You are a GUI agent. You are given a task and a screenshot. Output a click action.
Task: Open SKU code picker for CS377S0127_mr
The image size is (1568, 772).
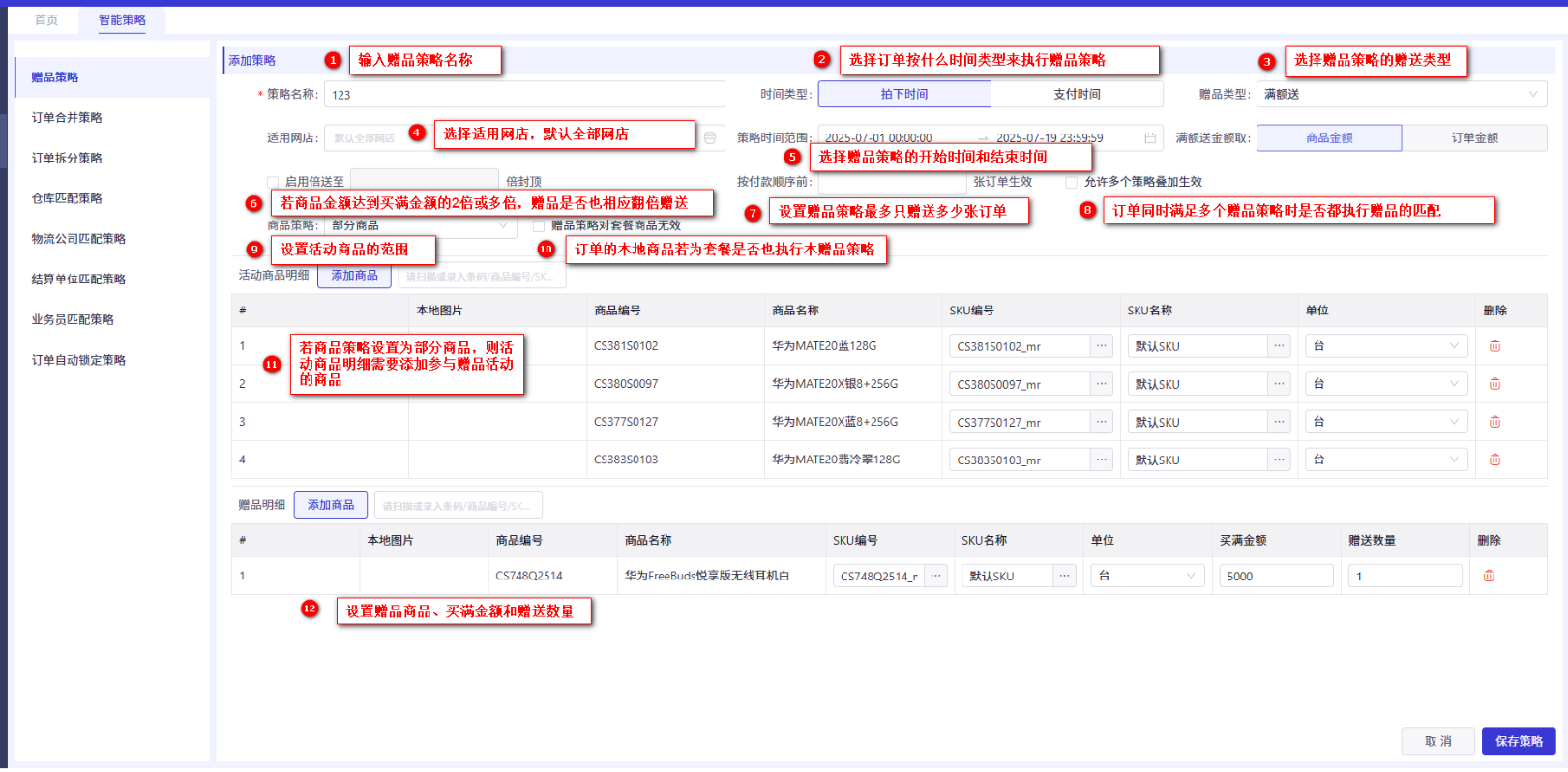tap(1101, 422)
